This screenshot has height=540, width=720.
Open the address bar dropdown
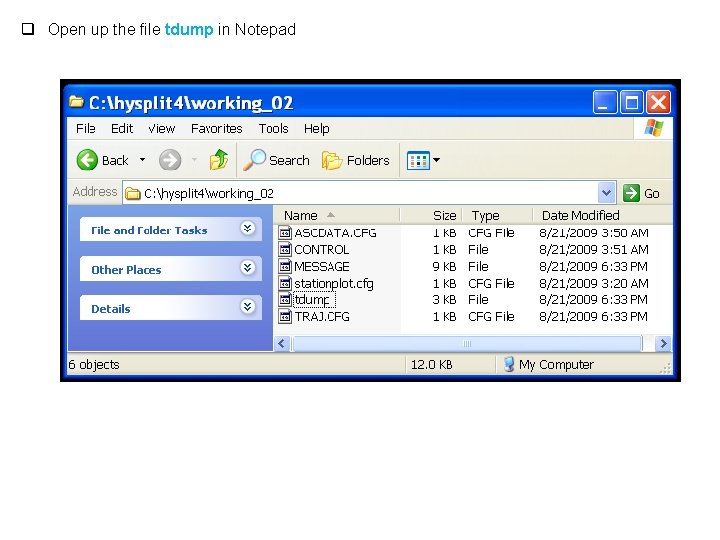tap(606, 193)
